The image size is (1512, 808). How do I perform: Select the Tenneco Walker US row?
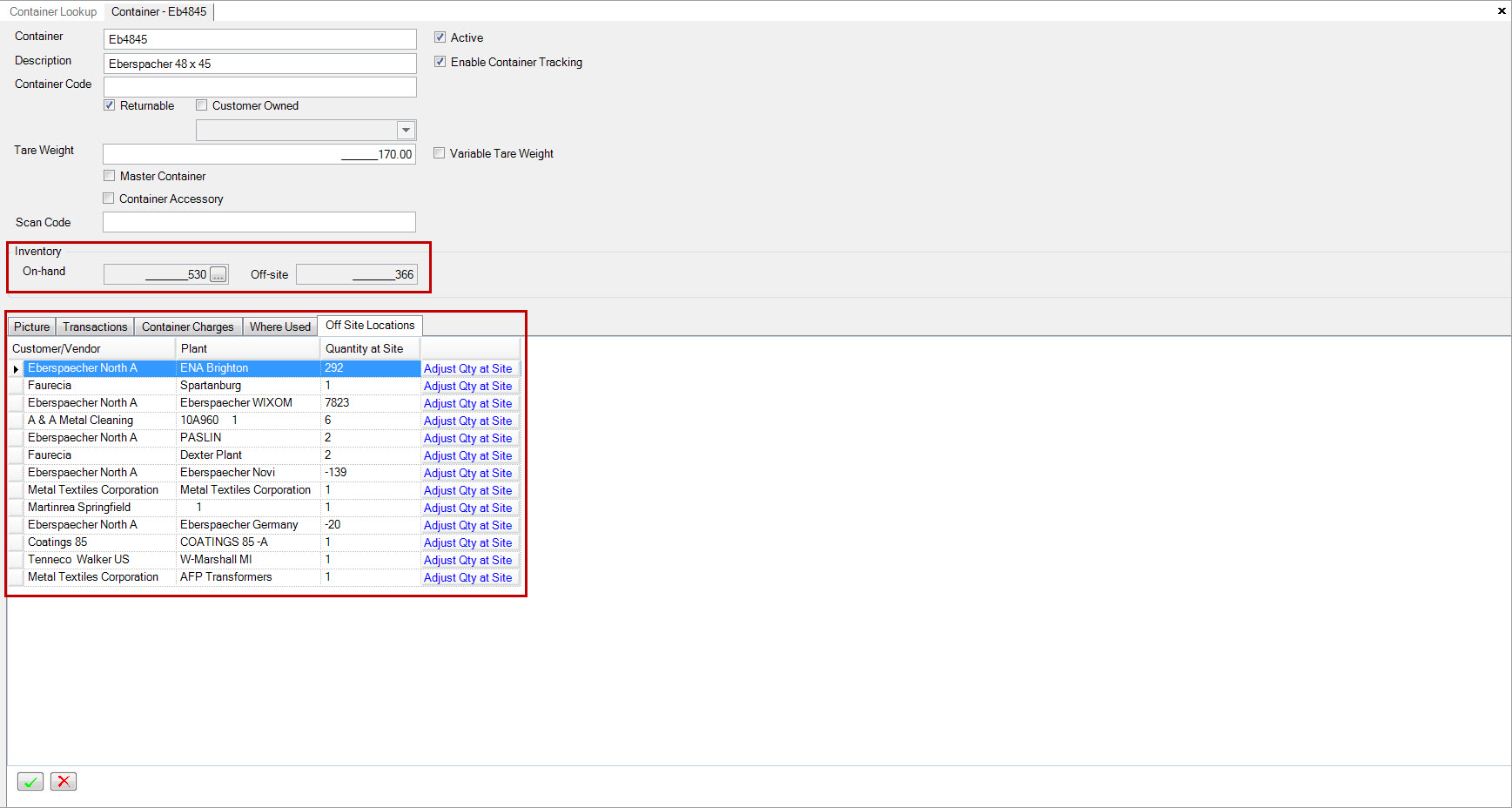click(265, 560)
